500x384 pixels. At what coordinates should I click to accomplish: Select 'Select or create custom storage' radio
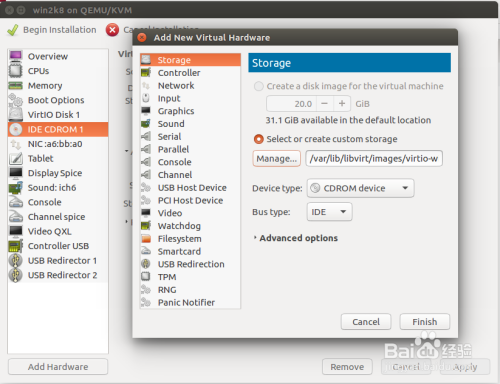(259, 139)
